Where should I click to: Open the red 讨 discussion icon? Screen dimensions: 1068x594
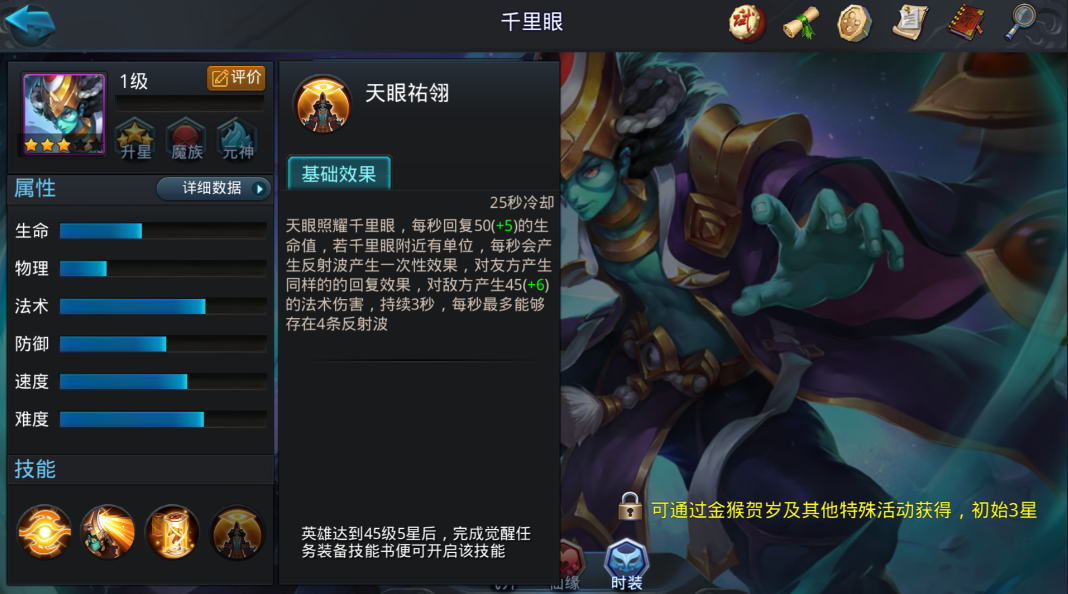point(747,23)
